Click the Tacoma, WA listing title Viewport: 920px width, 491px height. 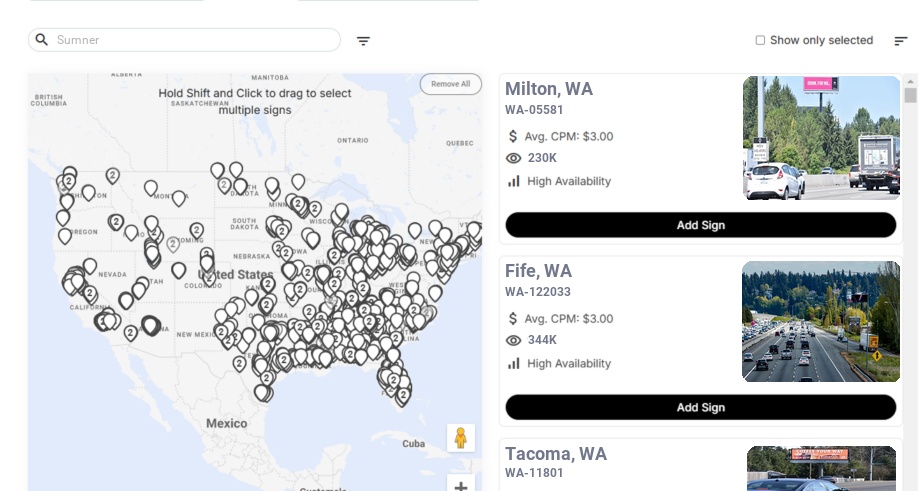pyautogui.click(x=556, y=454)
